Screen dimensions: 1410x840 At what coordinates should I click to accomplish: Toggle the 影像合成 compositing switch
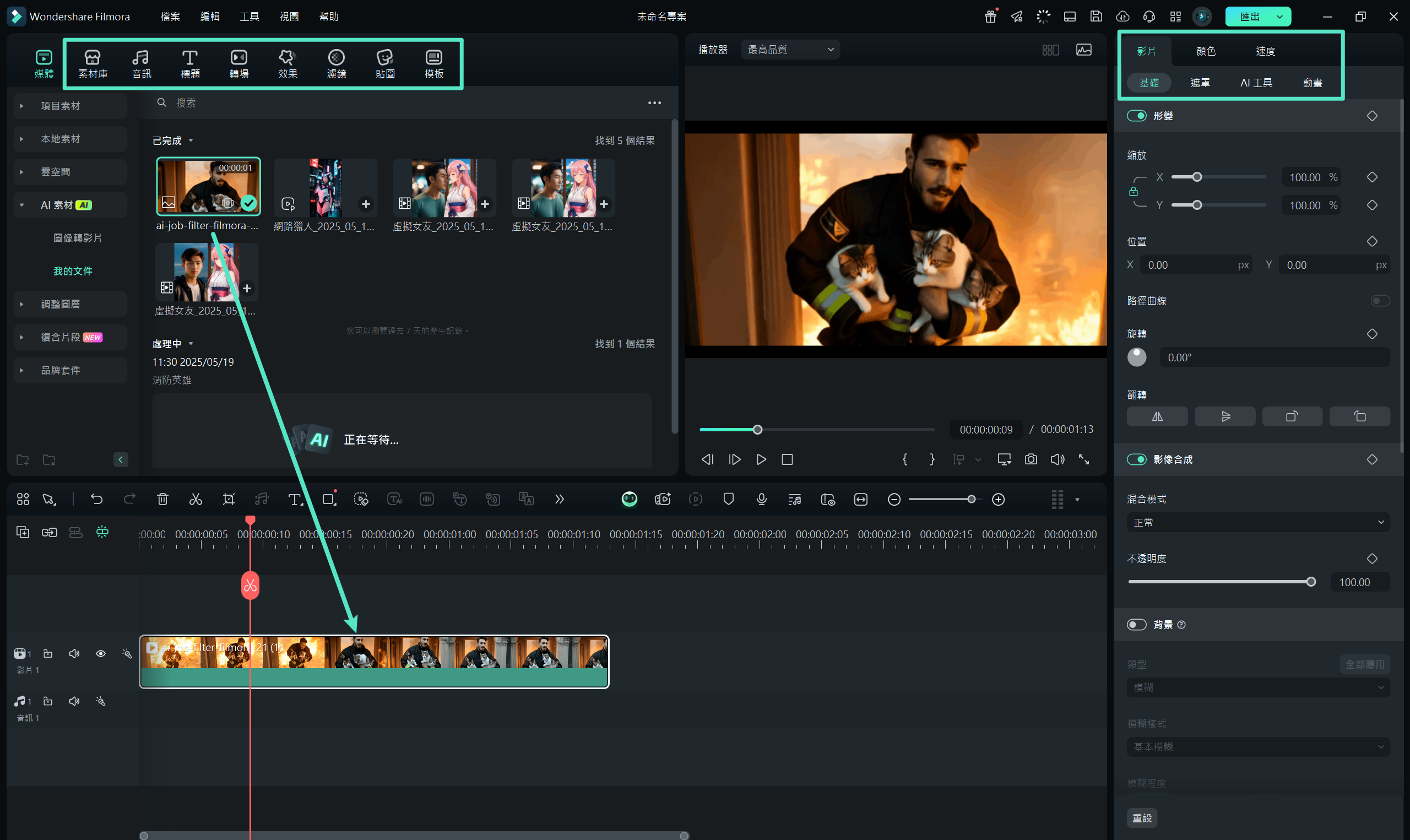coord(1136,459)
